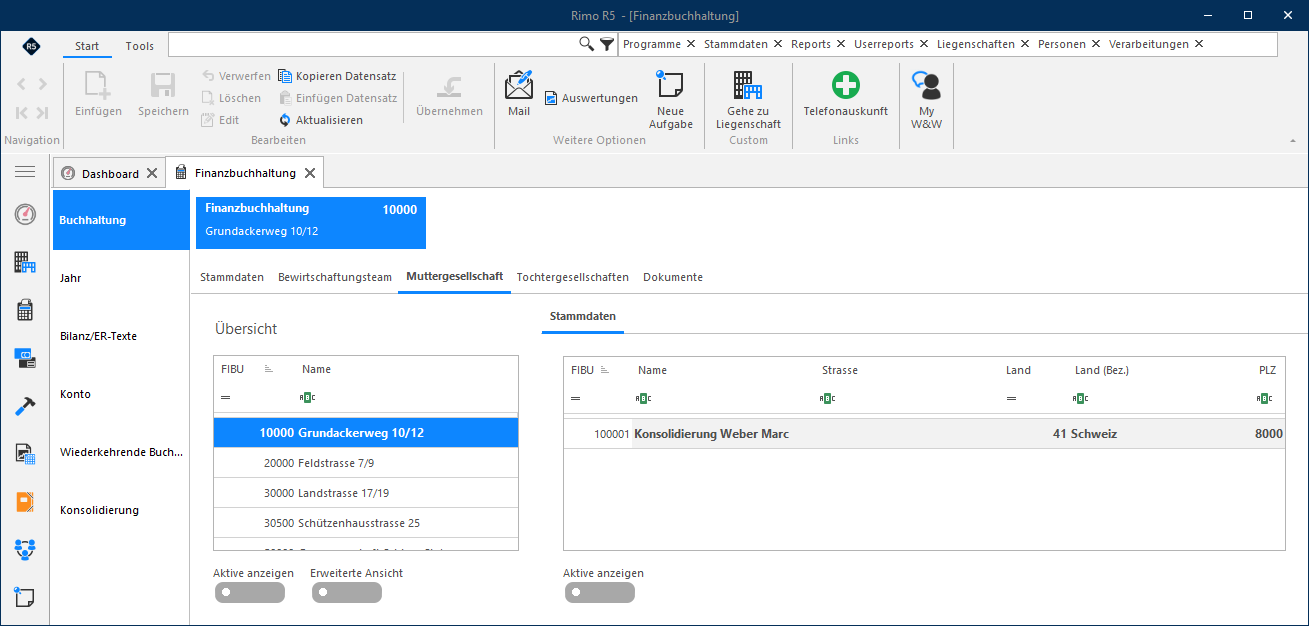
Task: Select the Feldstrasse 7/9 row
Action: 366,463
